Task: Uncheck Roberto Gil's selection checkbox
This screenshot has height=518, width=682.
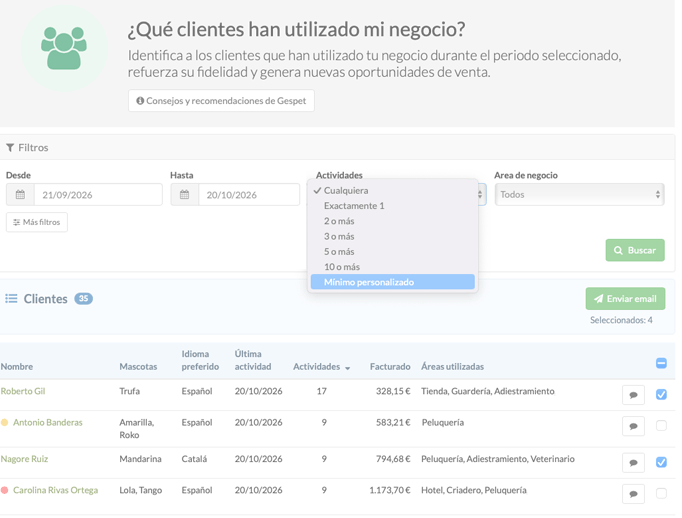Action: pos(661,394)
